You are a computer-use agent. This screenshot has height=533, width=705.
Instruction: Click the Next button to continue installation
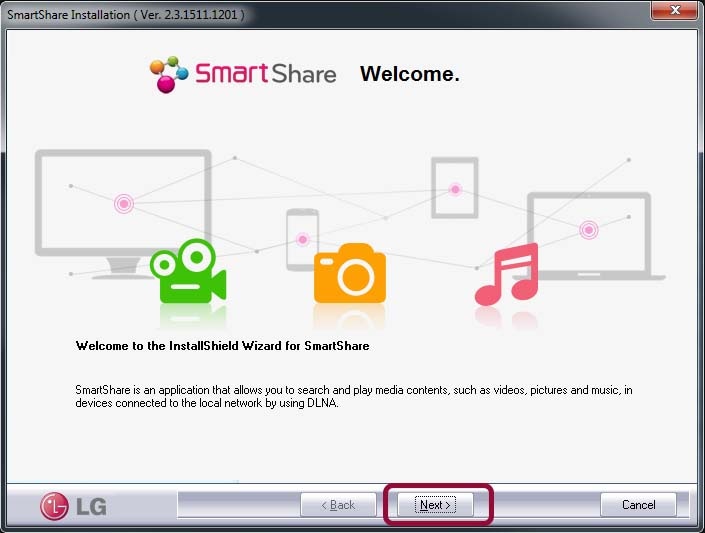coord(435,505)
